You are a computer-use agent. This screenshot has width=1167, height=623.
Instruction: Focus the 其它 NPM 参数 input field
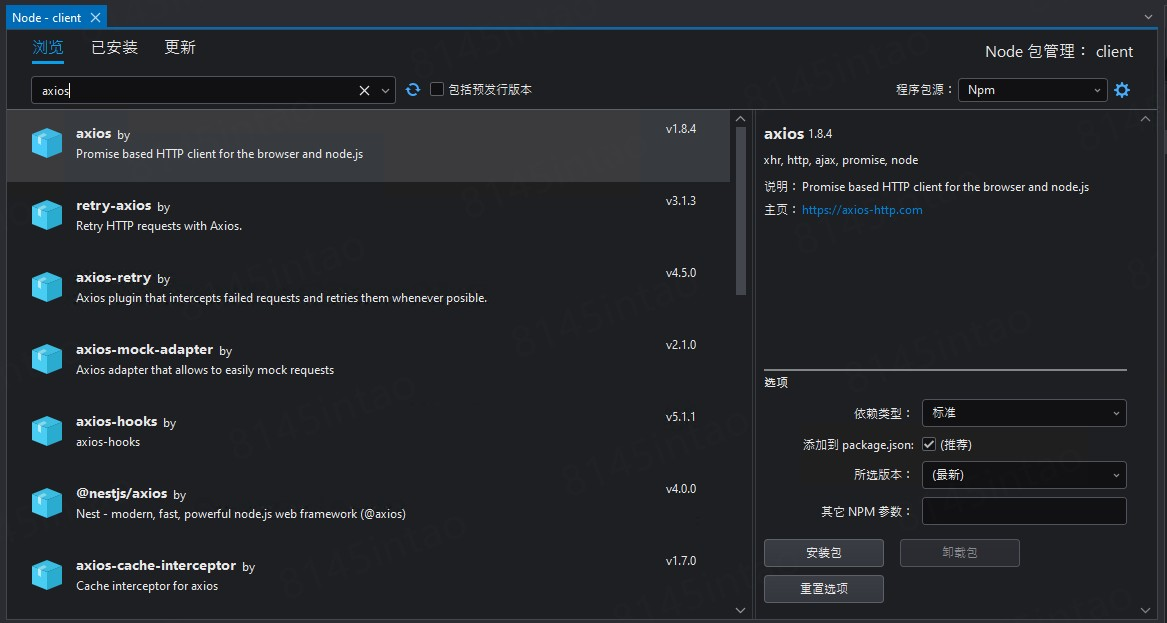click(1023, 511)
